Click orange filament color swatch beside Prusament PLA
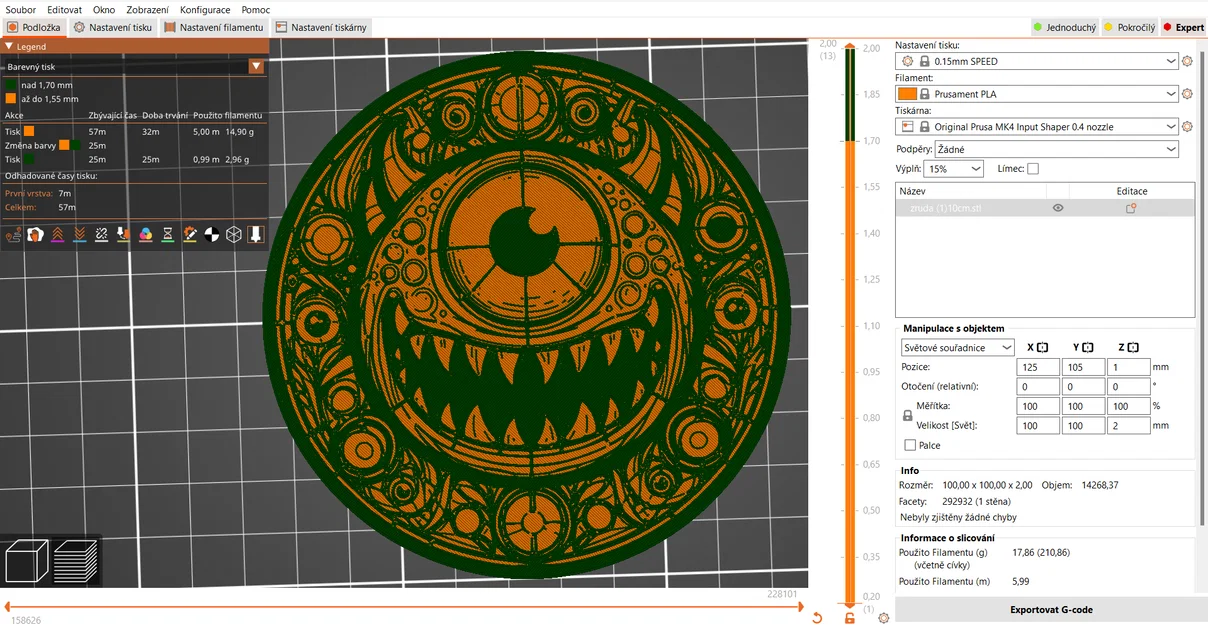The image size is (1208, 625). (907, 94)
